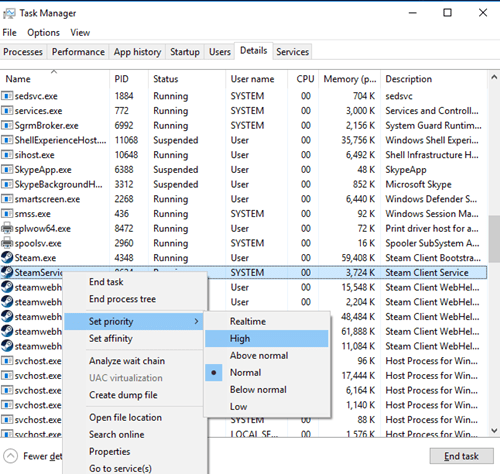
Task: Click End task button at bottom right
Action: point(461,456)
